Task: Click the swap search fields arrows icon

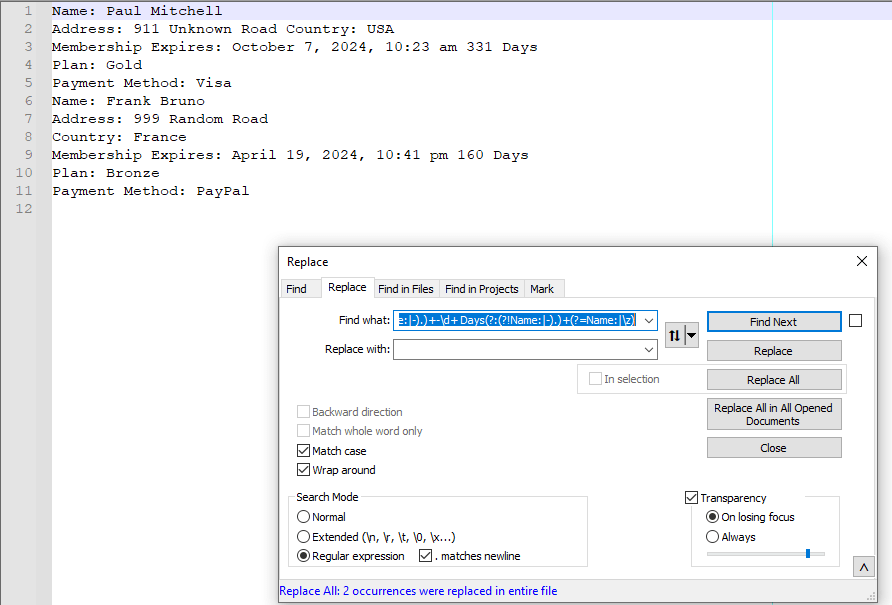Action: 673,335
